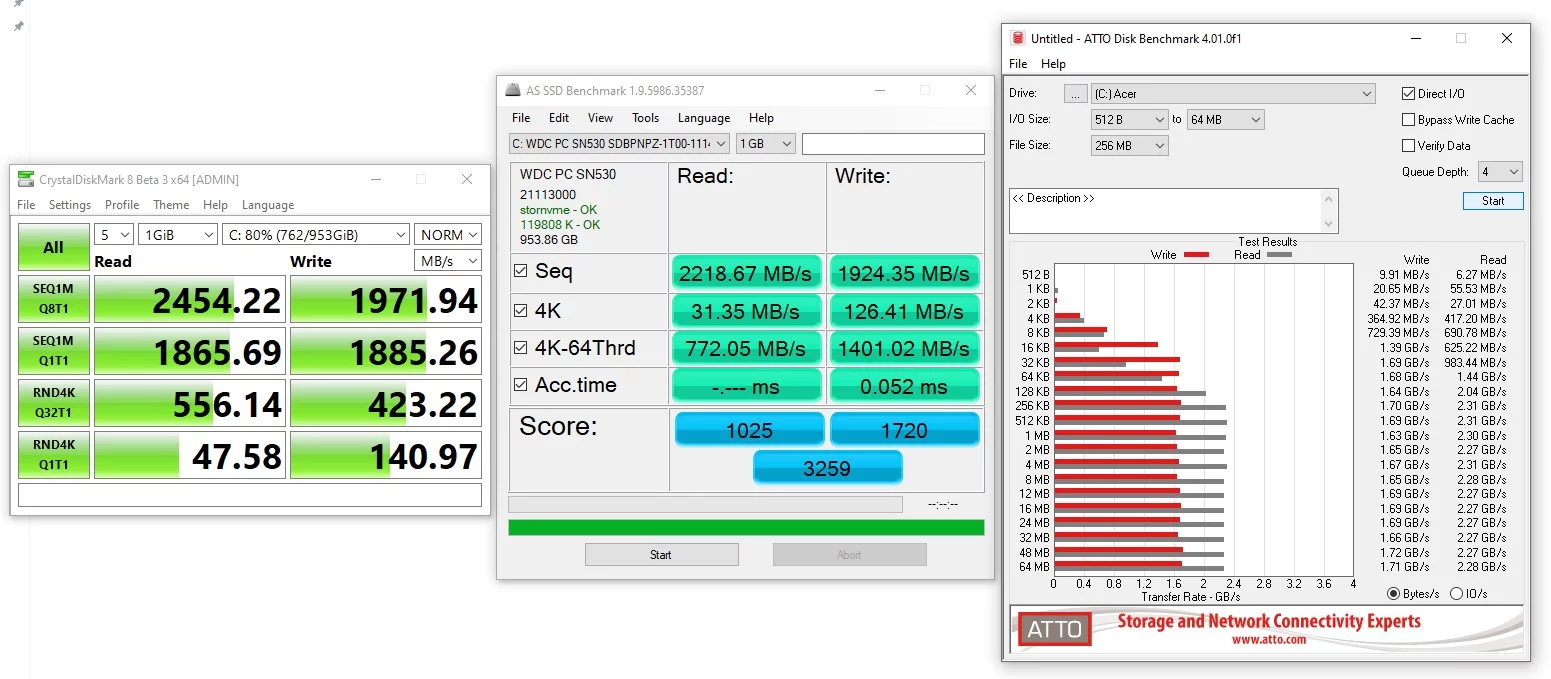Enable the Verify Data checkbox
The width and height of the screenshot is (1551, 679).
(1408, 145)
